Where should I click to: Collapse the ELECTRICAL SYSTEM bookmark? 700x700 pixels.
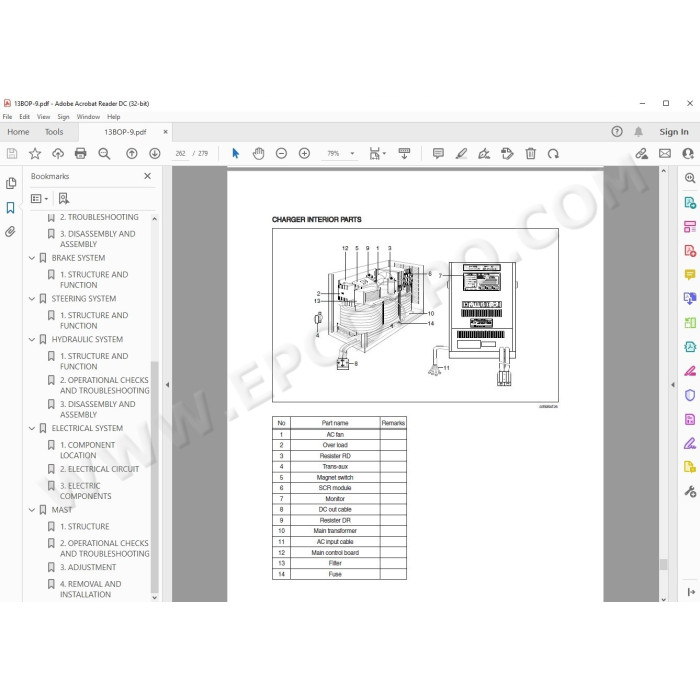point(32,428)
